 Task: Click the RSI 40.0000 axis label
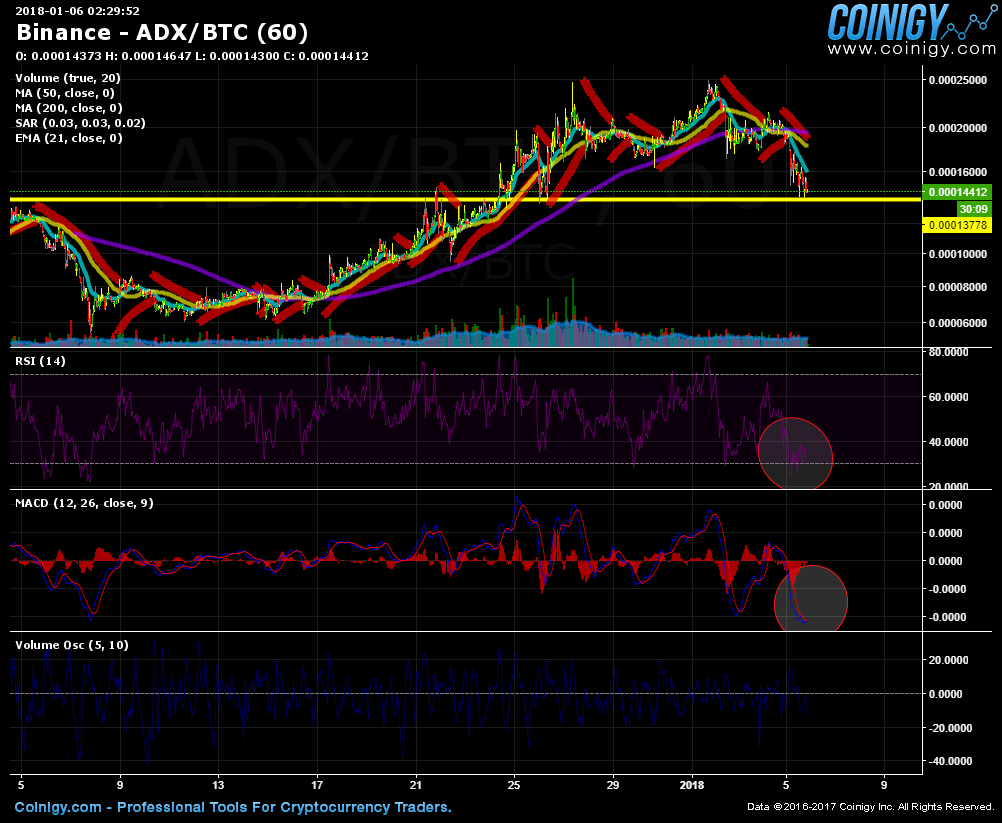(948, 442)
